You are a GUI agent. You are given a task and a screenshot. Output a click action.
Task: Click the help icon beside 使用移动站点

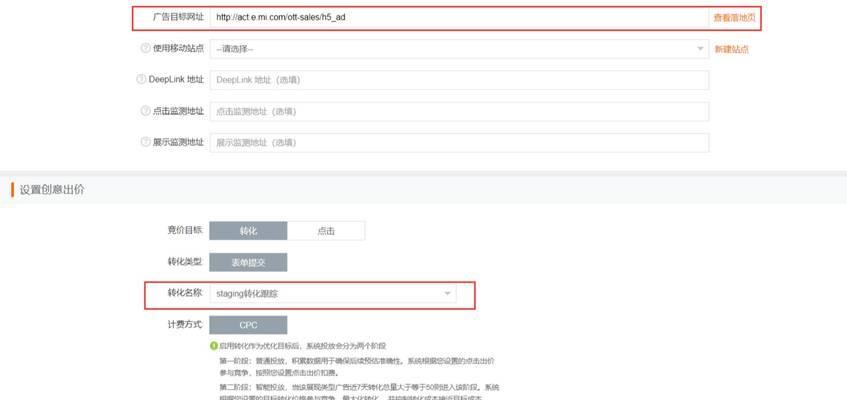pos(145,48)
